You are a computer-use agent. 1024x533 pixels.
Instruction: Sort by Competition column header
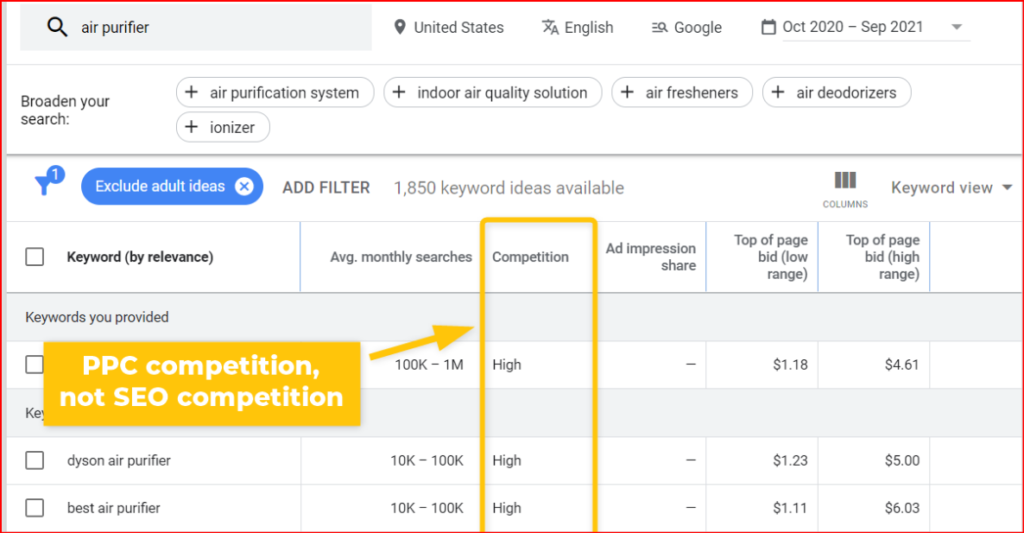(x=530, y=257)
